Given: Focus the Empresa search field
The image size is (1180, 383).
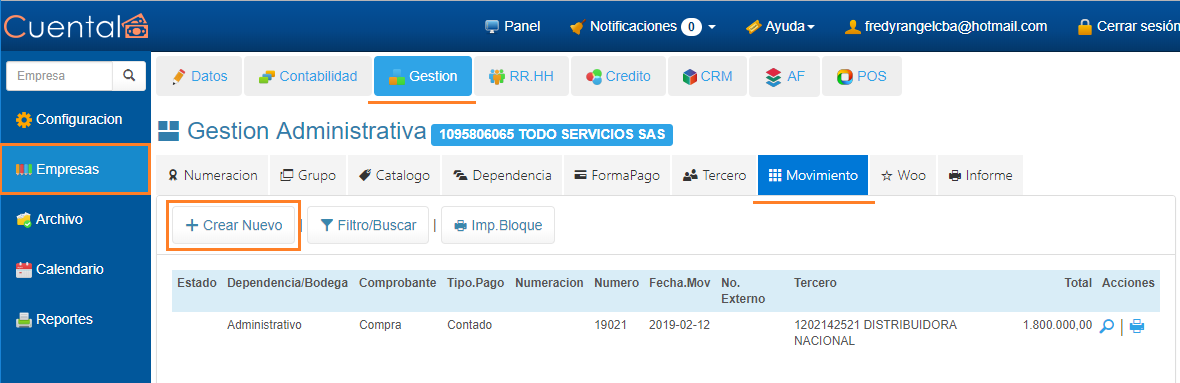Looking at the screenshot, I should click(x=59, y=76).
